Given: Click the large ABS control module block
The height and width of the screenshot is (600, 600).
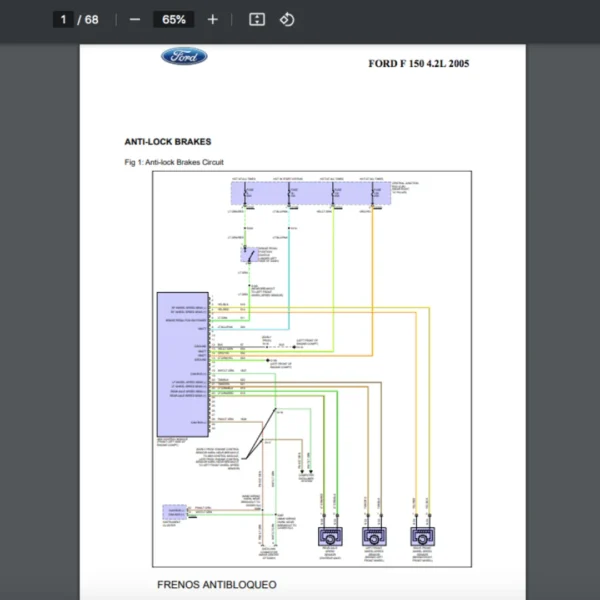Looking at the screenshot, I should coord(182,362).
